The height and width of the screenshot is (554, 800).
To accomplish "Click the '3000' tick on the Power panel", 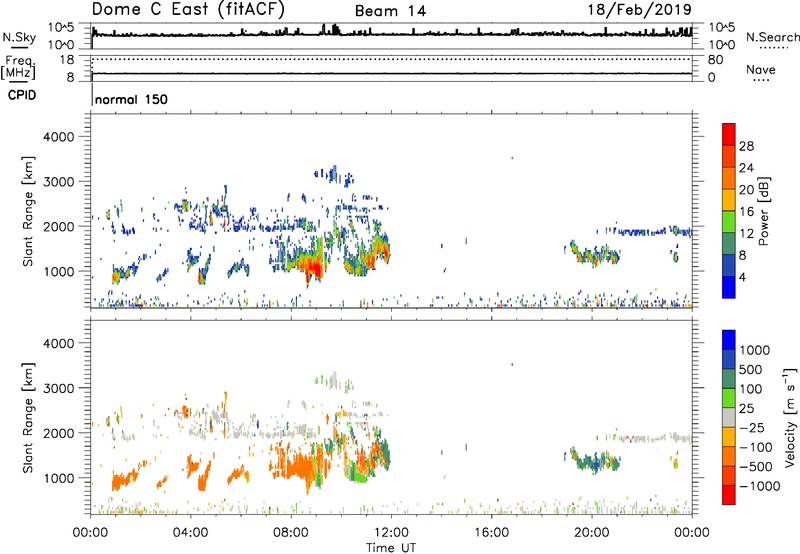I will point(59,182).
